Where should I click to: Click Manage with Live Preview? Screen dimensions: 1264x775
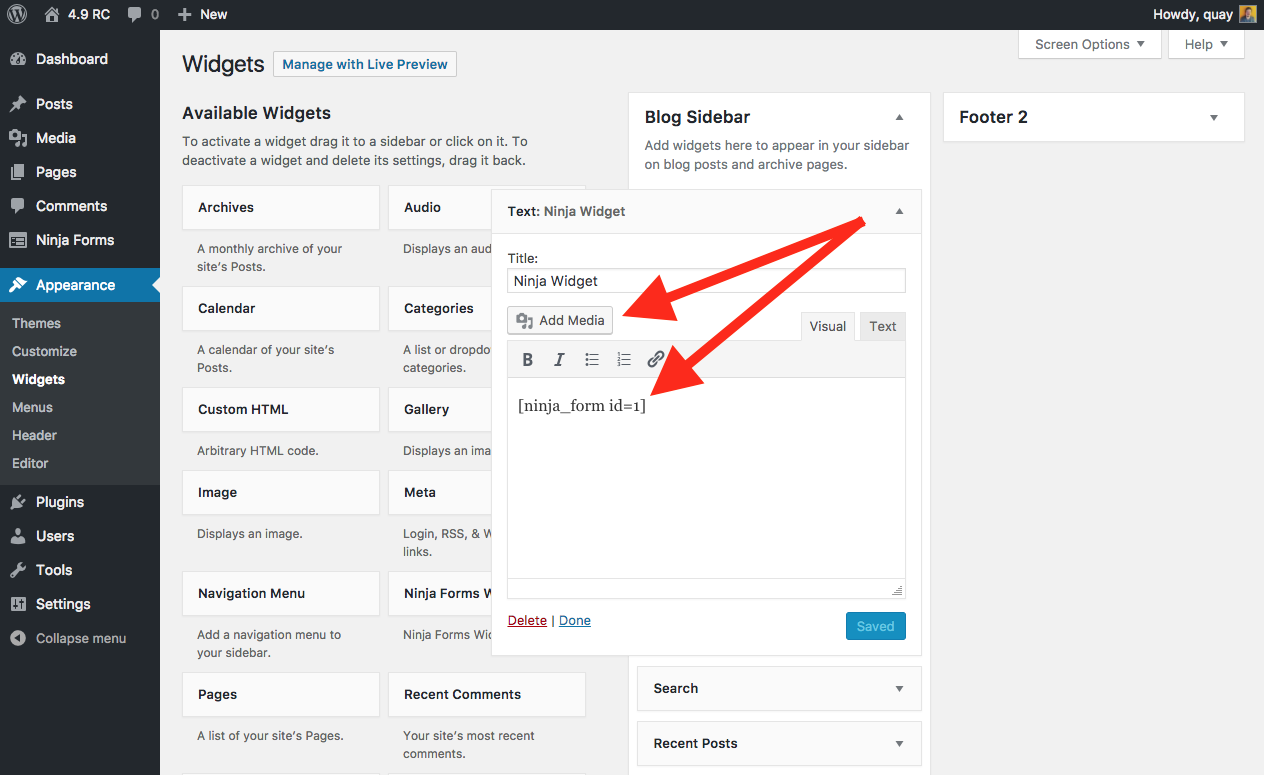click(364, 63)
